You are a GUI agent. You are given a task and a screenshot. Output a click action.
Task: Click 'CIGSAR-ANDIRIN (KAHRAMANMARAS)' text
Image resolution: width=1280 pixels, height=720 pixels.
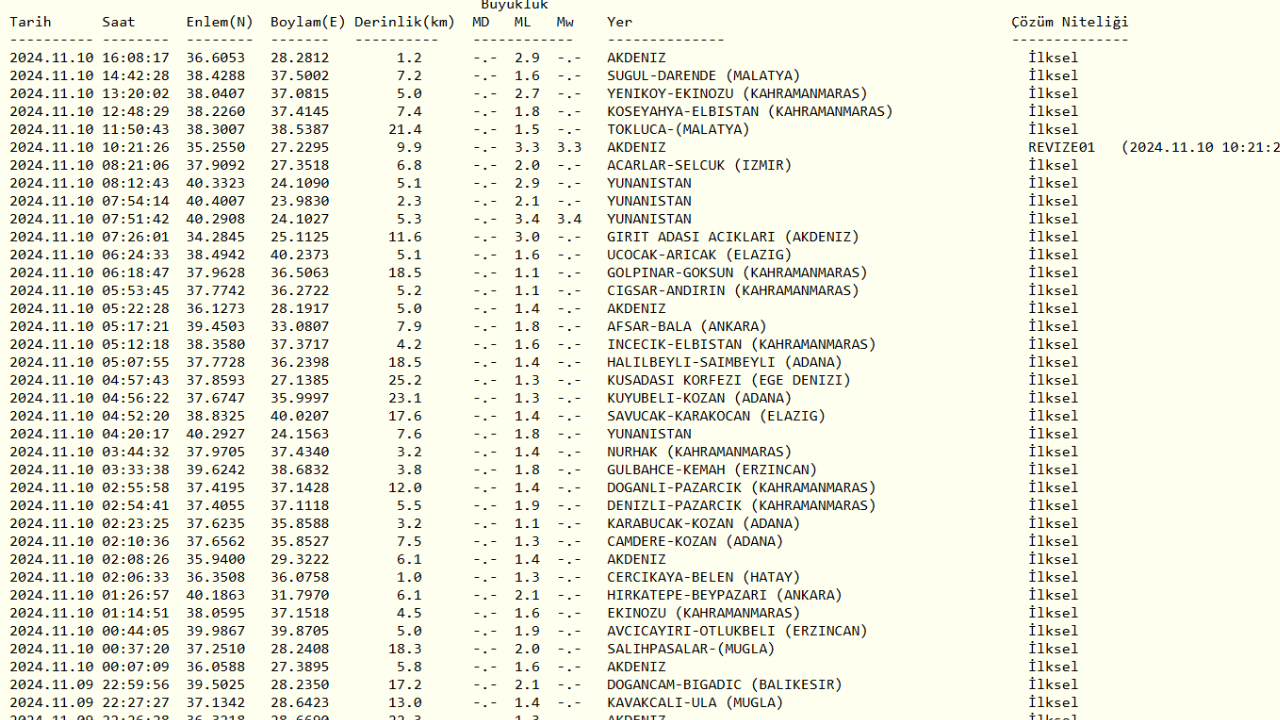733,291
